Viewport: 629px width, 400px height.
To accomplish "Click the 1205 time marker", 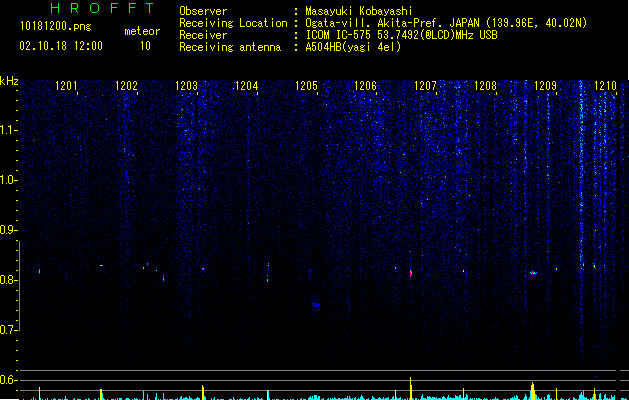I will point(306,86).
